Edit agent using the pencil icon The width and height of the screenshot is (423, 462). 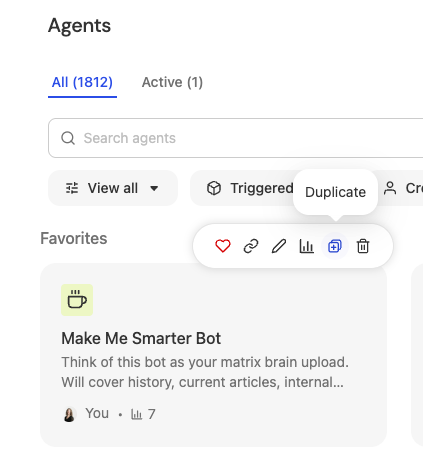click(279, 246)
